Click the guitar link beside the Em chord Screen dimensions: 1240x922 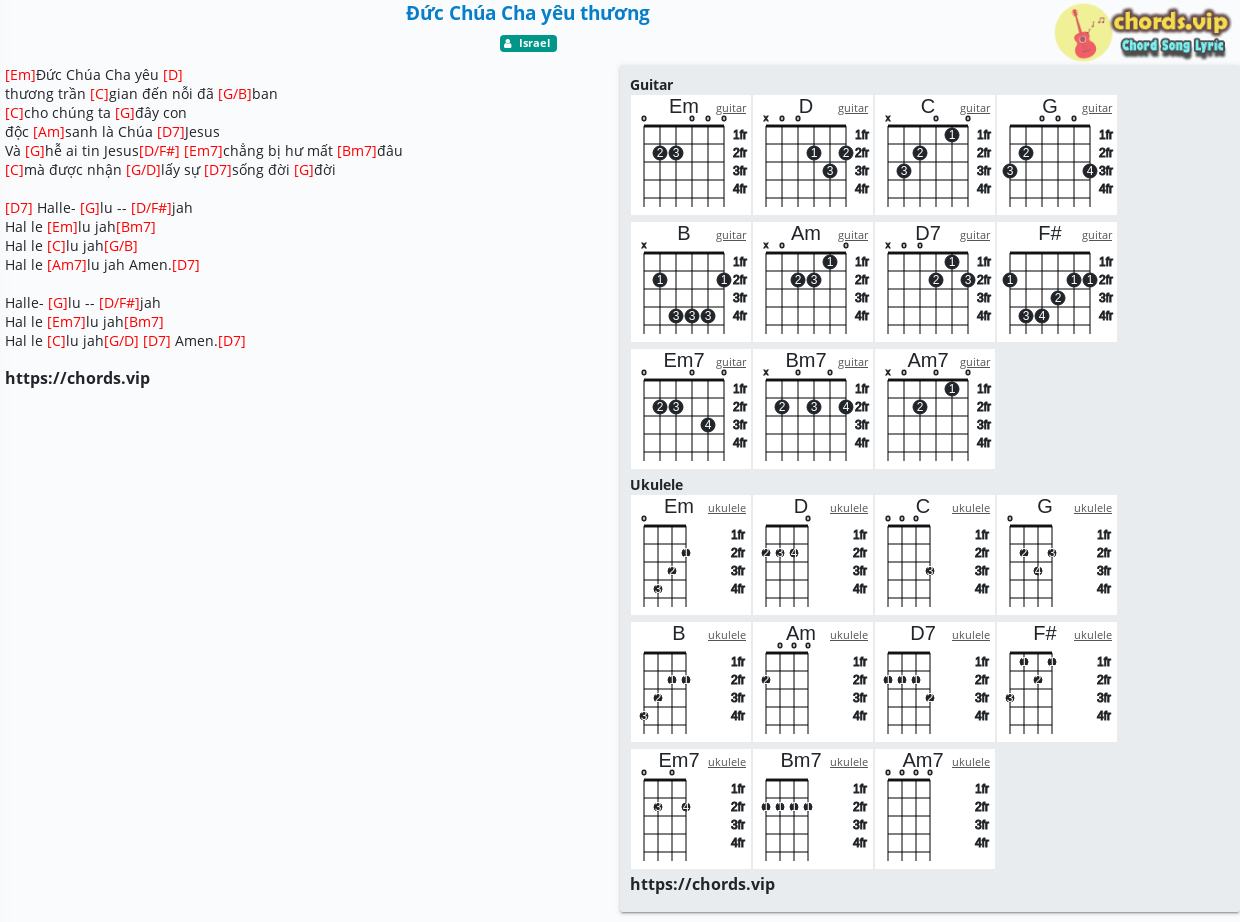tap(731, 108)
